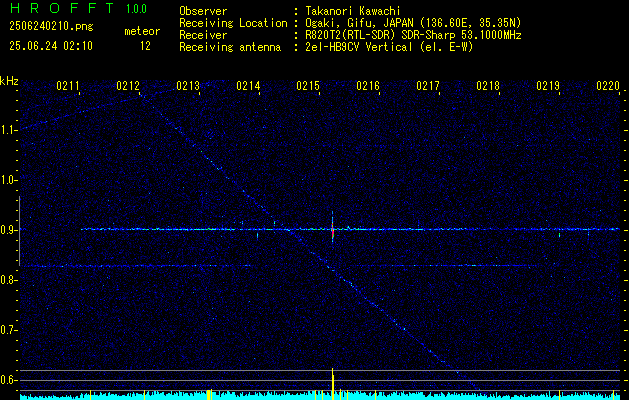The image size is (629, 400).
Task: Click the 0.6 kHz frequency label
Action: tap(8, 380)
